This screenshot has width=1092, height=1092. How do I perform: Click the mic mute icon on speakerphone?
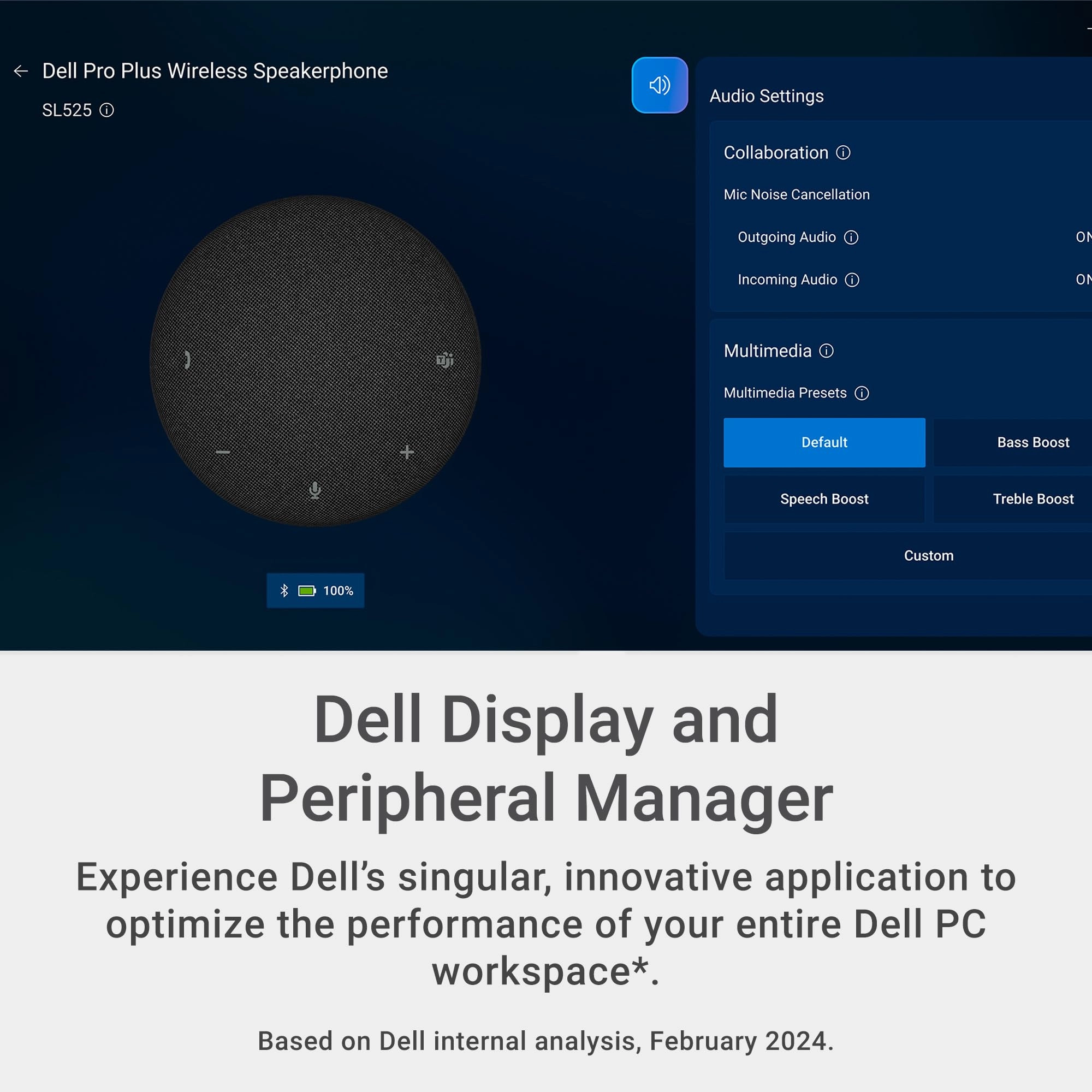click(x=316, y=490)
